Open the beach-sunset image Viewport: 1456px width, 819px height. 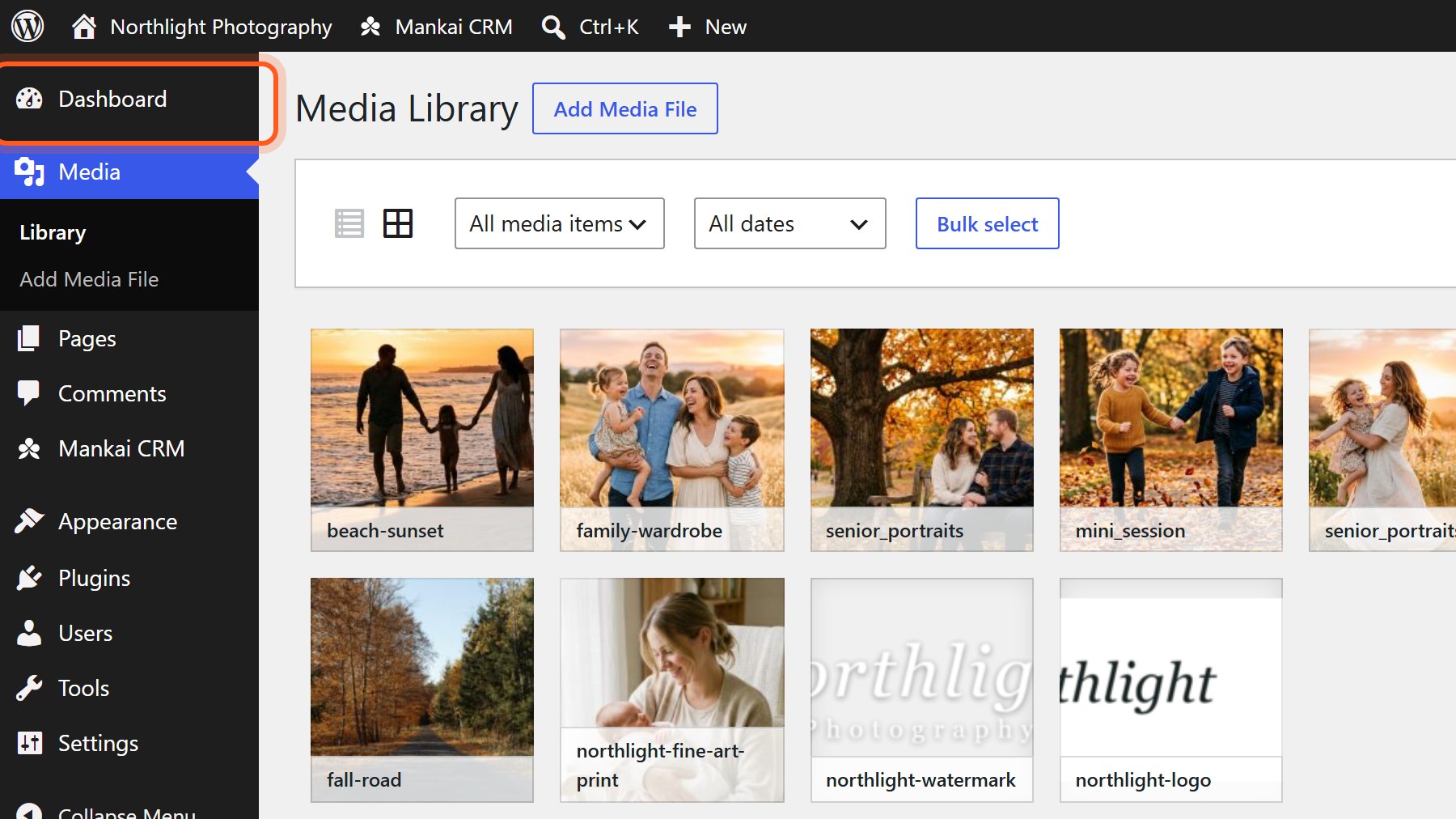[x=422, y=440]
